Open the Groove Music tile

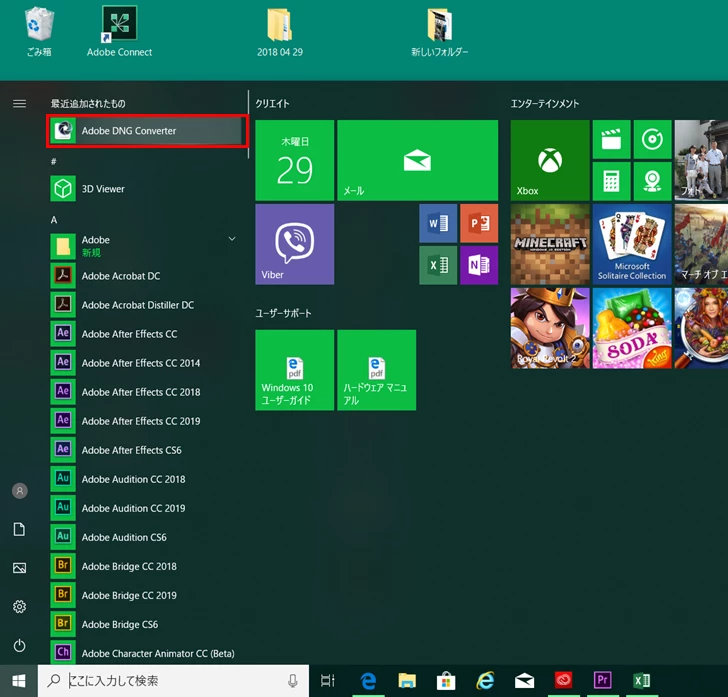coord(652,139)
